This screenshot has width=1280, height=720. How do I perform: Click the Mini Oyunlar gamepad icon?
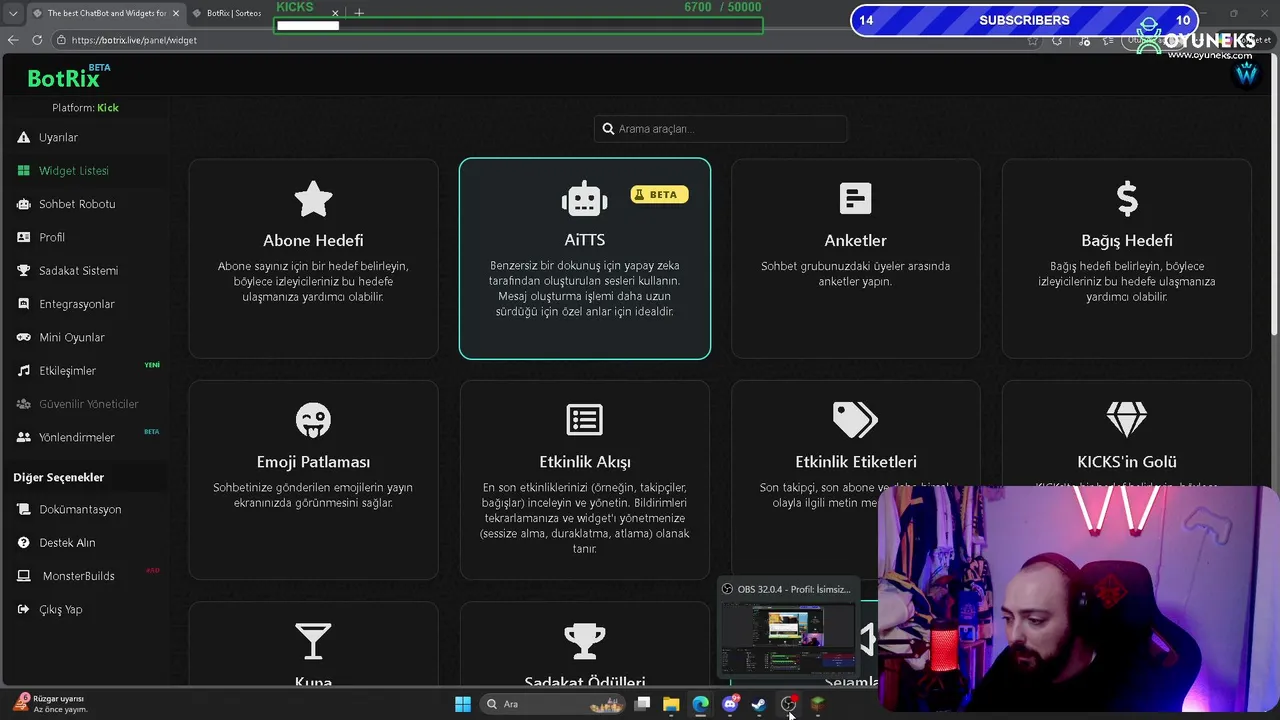click(x=23, y=337)
